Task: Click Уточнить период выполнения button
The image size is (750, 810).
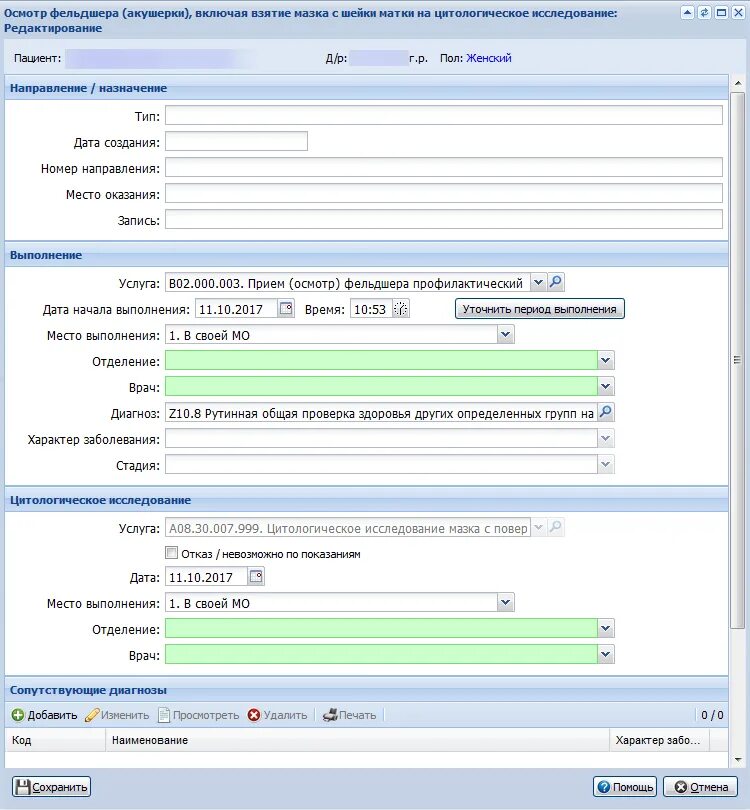Action: click(x=539, y=309)
